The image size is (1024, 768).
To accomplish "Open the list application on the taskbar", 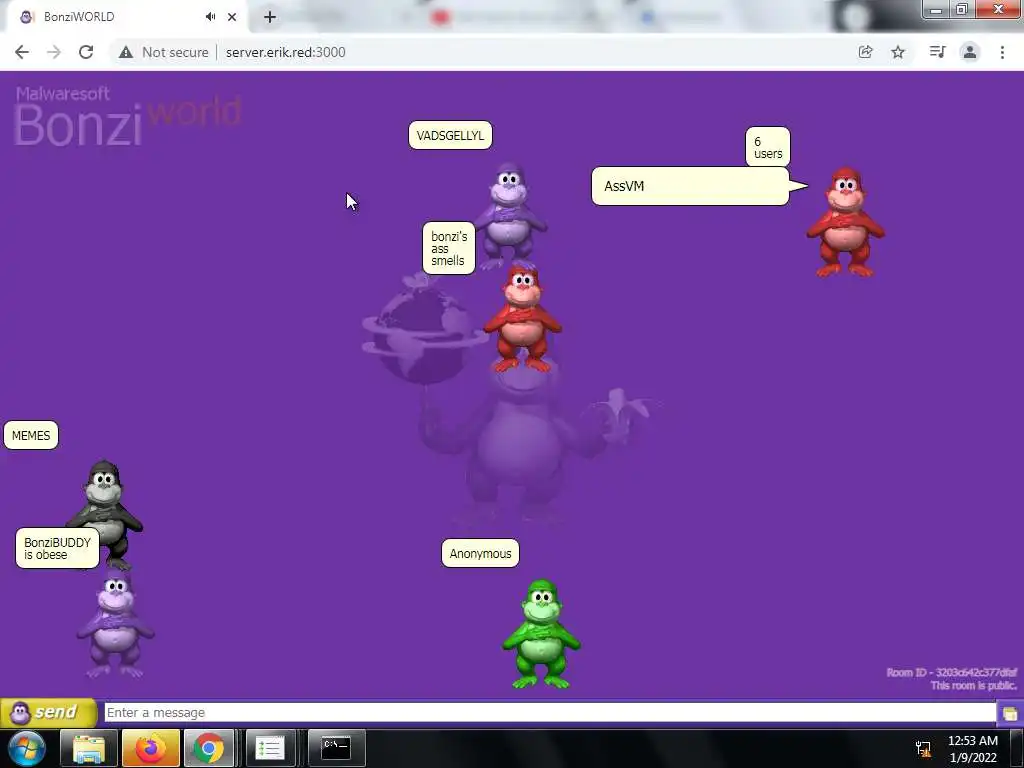I will 270,748.
